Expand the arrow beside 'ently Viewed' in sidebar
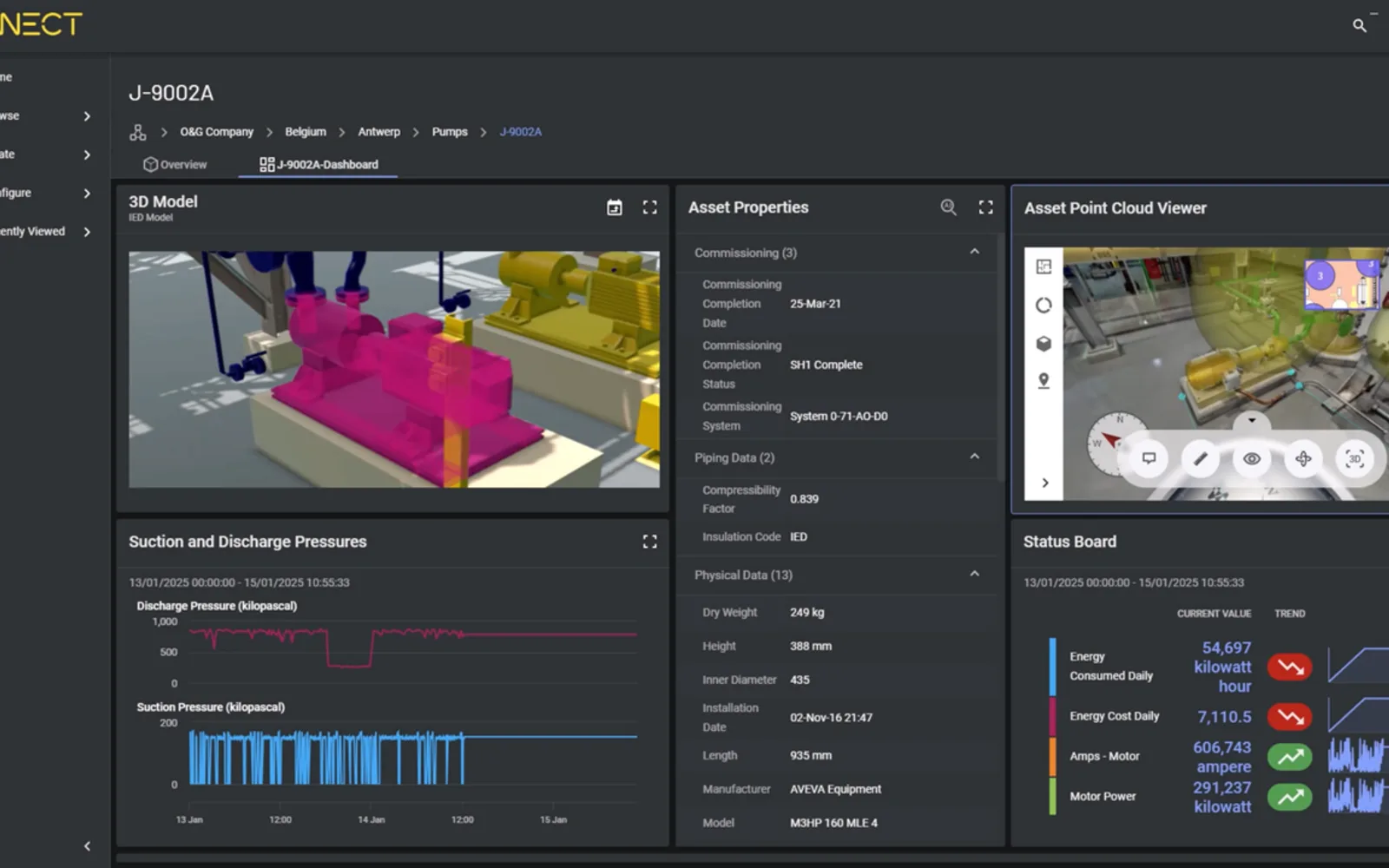The image size is (1389, 868). tap(87, 232)
